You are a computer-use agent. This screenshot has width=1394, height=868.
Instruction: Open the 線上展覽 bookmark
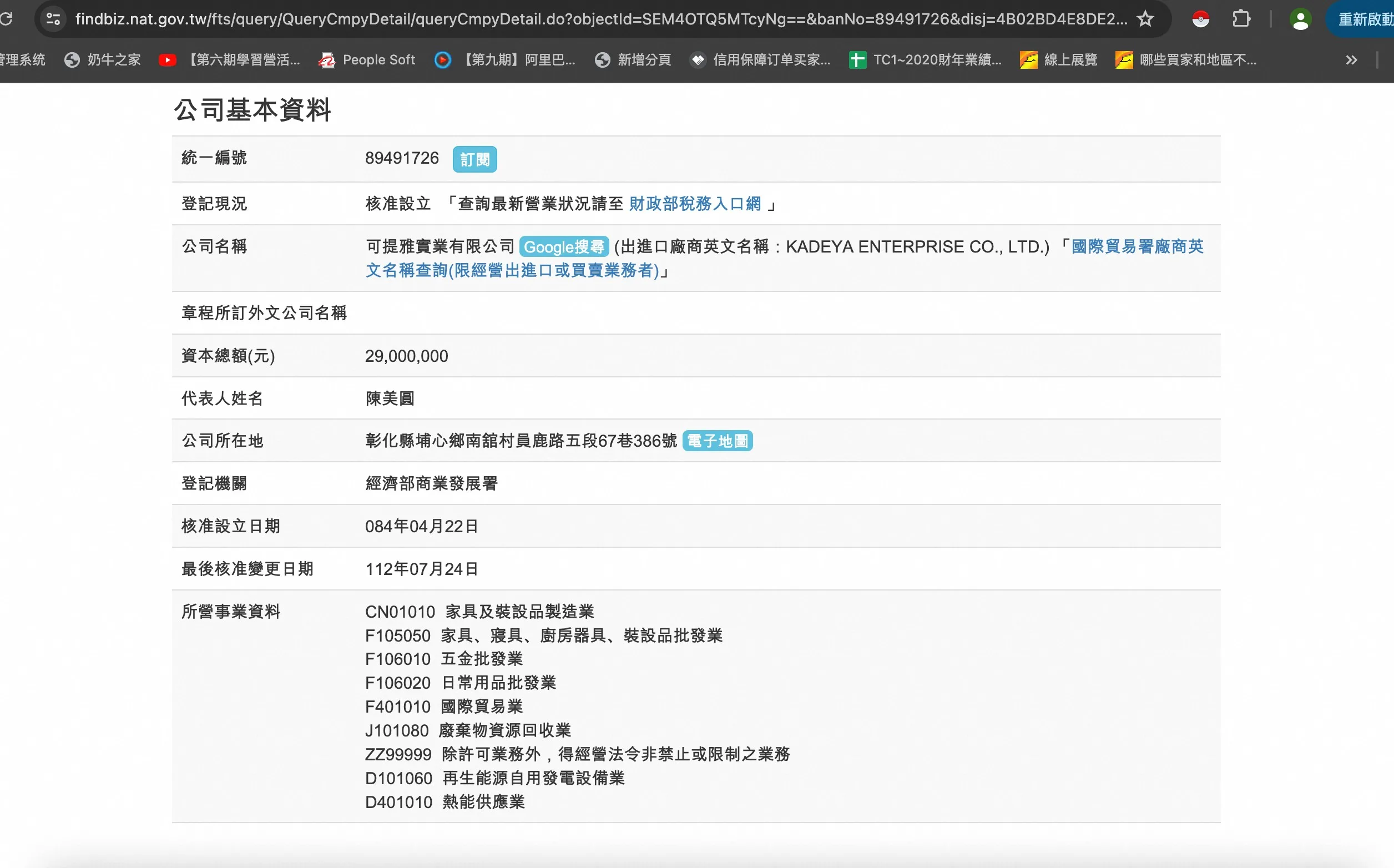tap(1058, 60)
